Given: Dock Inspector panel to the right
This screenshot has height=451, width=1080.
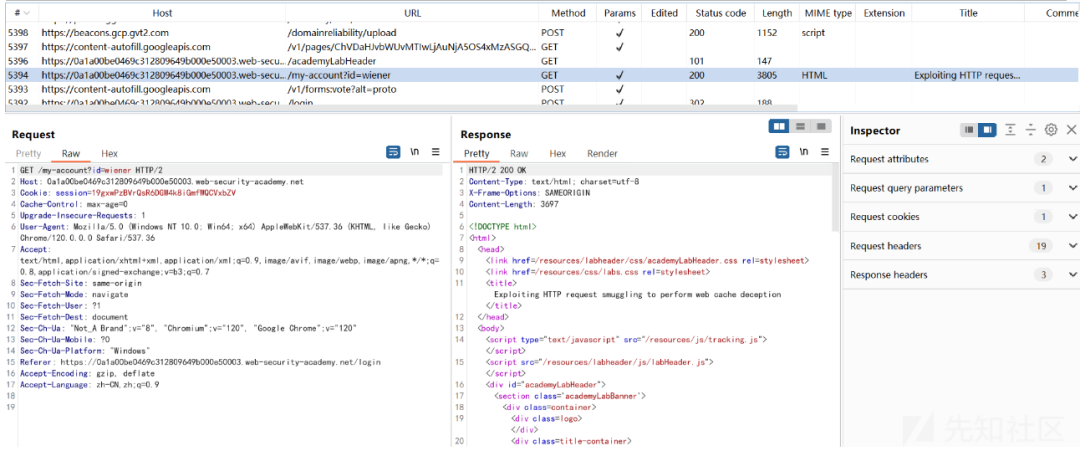Looking at the screenshot, I should coord(987,130).
